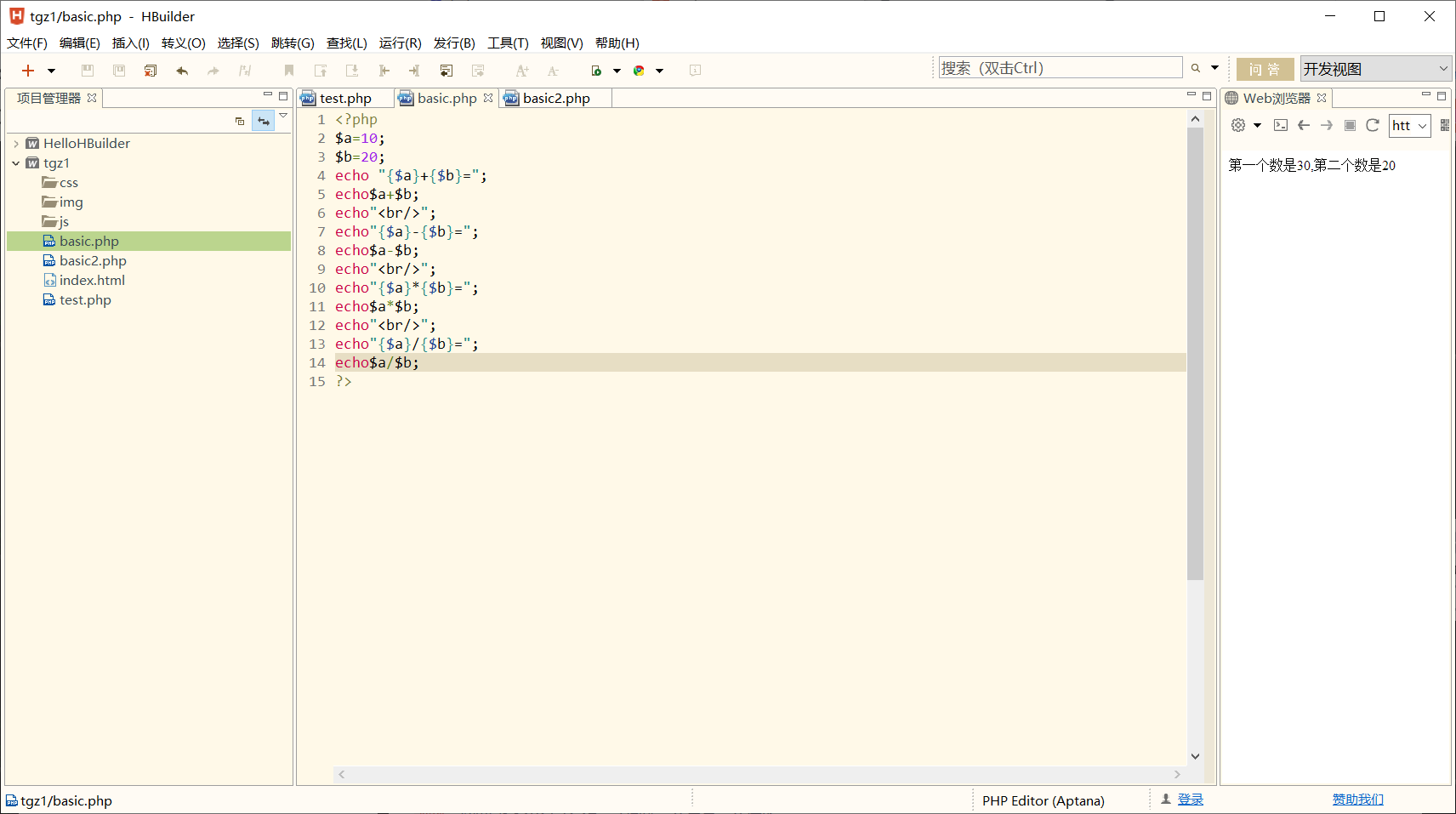Toggle maximize on the Web browser panel

point(1442,96)
